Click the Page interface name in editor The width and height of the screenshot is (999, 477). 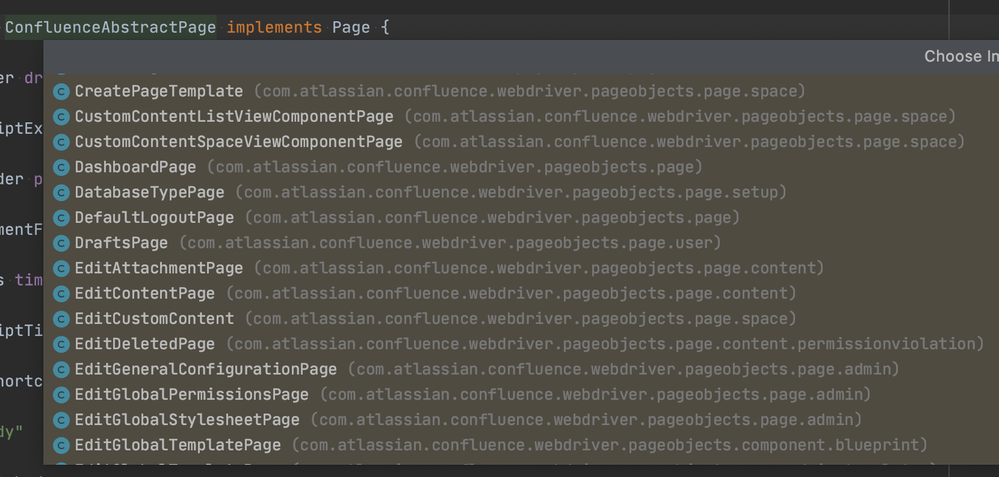click(351, 28)
